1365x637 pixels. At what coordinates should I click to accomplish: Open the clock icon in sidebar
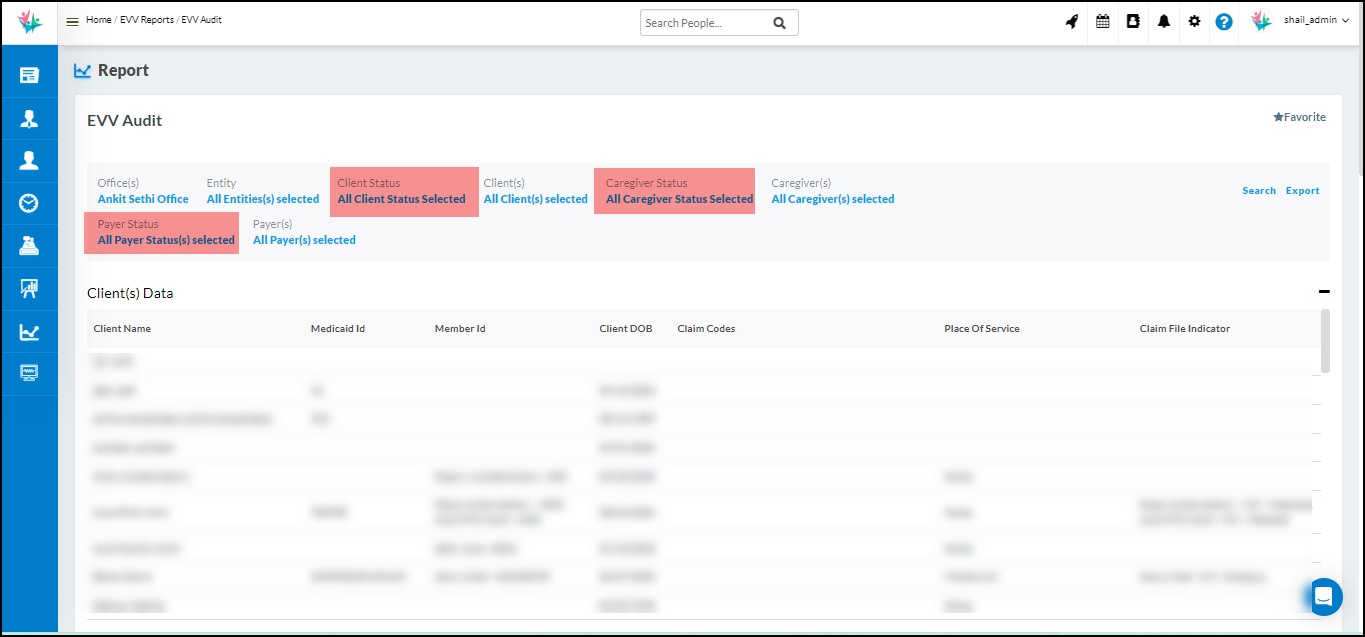coord(29,203)
